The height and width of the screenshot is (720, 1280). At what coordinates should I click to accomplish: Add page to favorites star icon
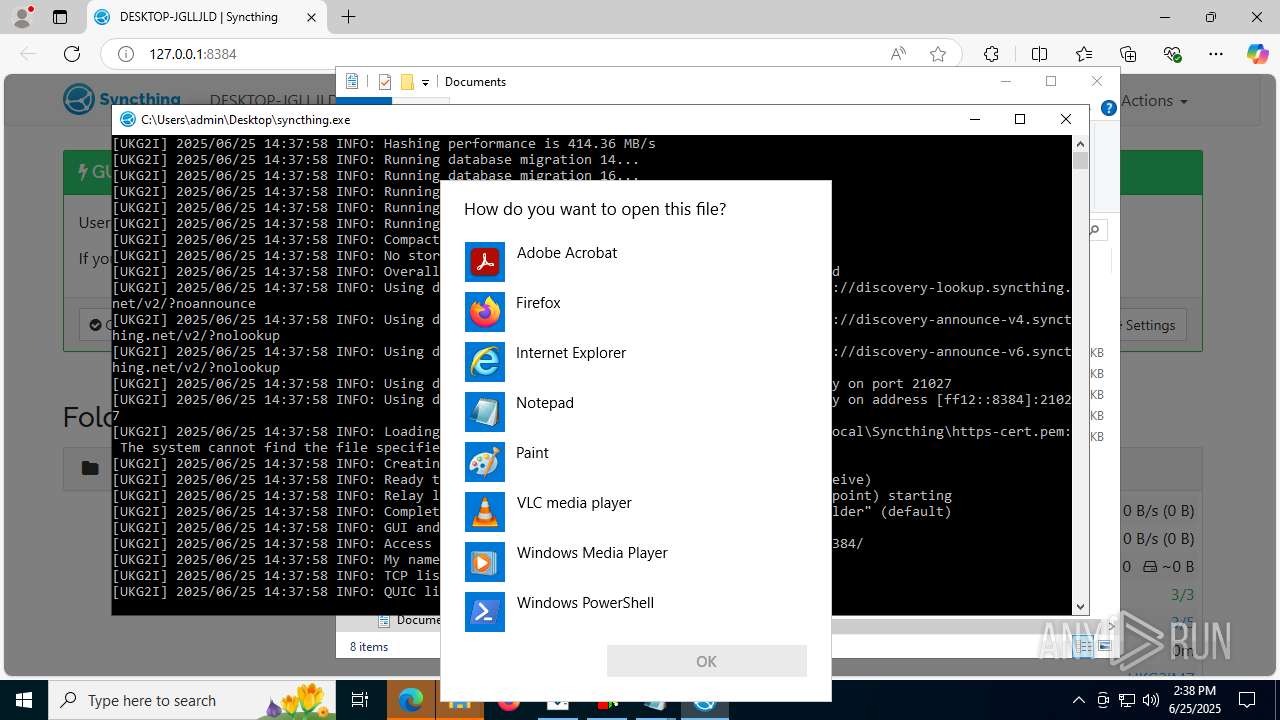938,54
